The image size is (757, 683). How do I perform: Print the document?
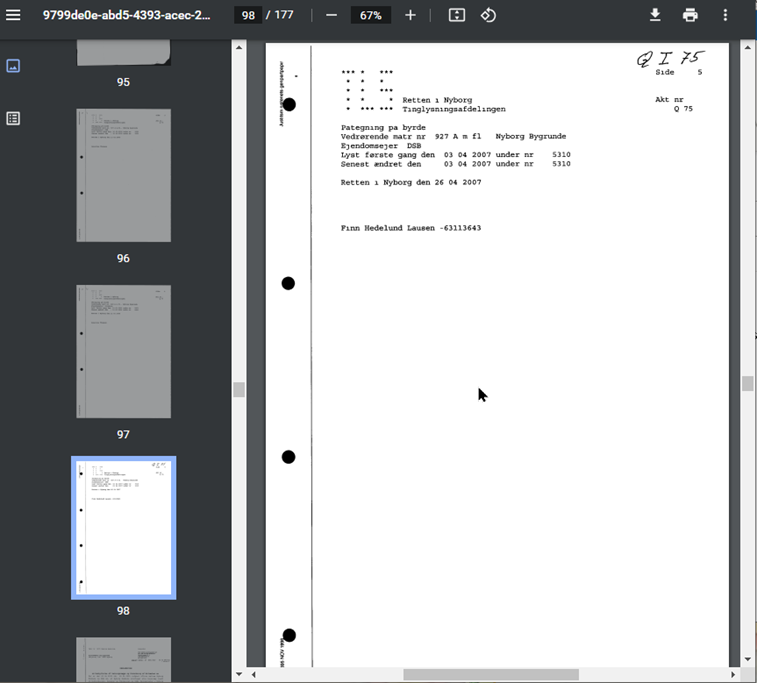click(x=690, y=16)
